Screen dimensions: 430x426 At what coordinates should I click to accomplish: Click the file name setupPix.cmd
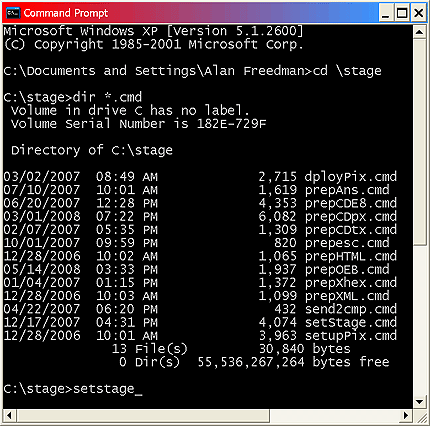coord(351,336)
